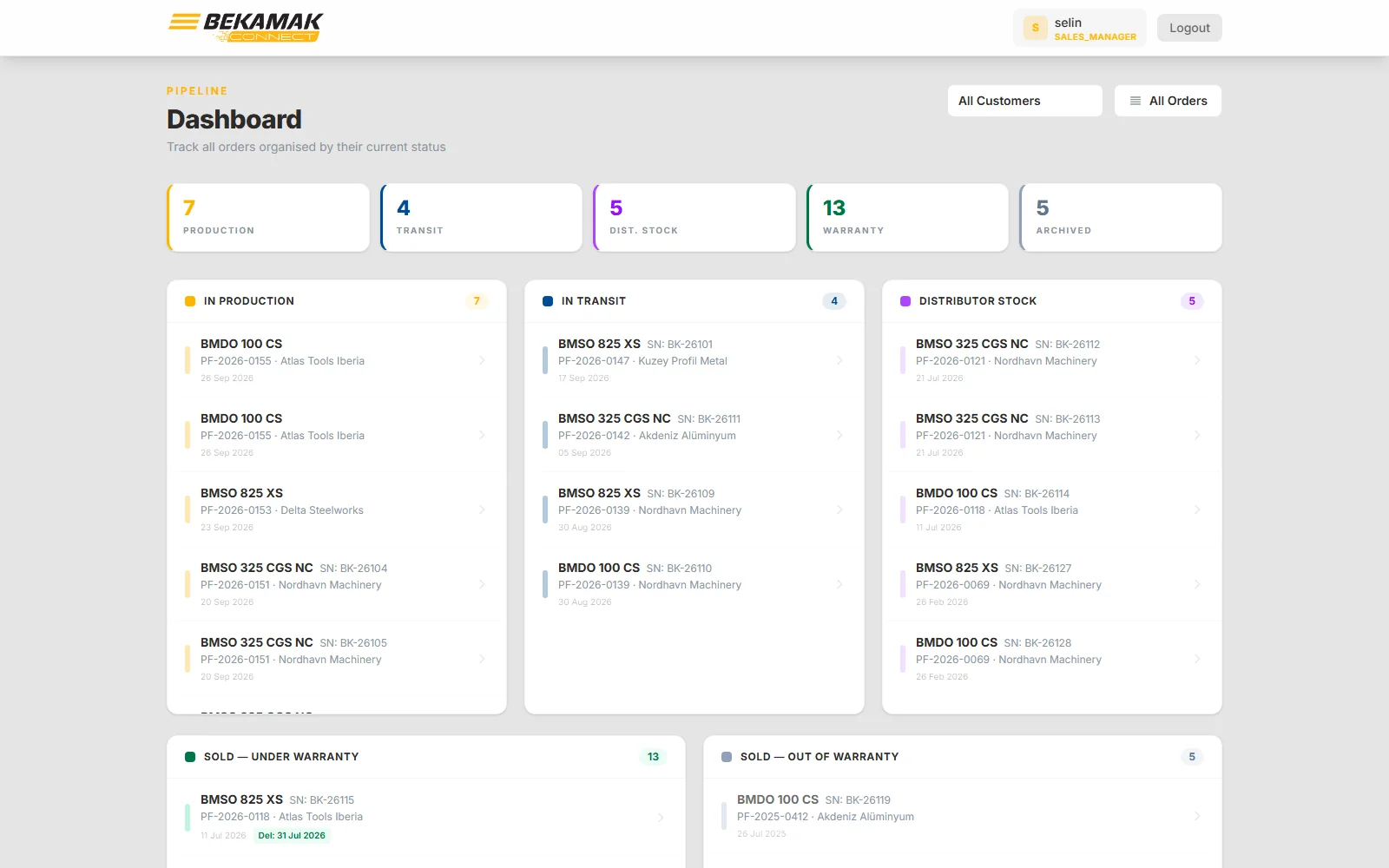Open the Archived summary card
1389x868 pixels.
click(x=1121, y=218)
